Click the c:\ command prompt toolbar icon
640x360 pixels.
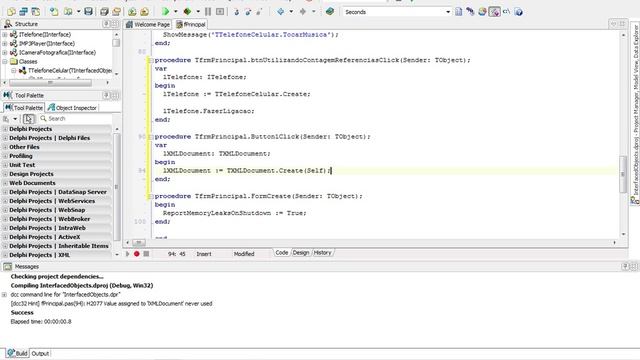click(x=506, y=12)
